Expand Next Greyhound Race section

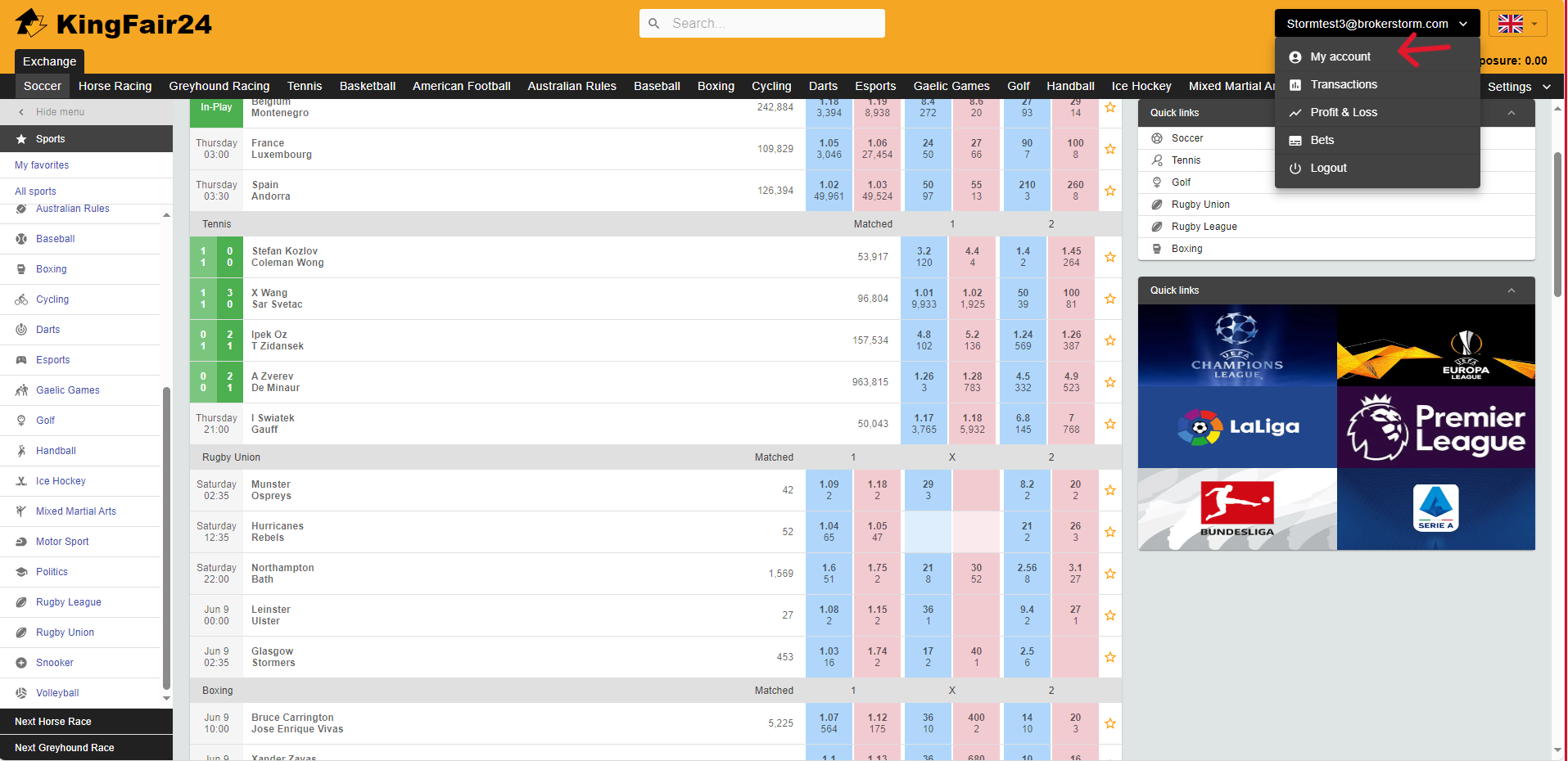[x=86, y=748]
